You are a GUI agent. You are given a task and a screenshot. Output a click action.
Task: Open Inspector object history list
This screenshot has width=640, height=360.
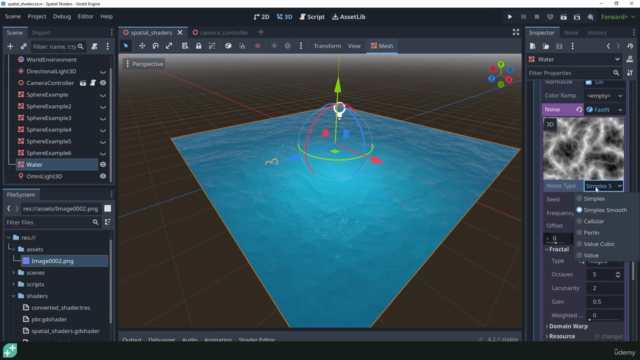tap(630, 46)
